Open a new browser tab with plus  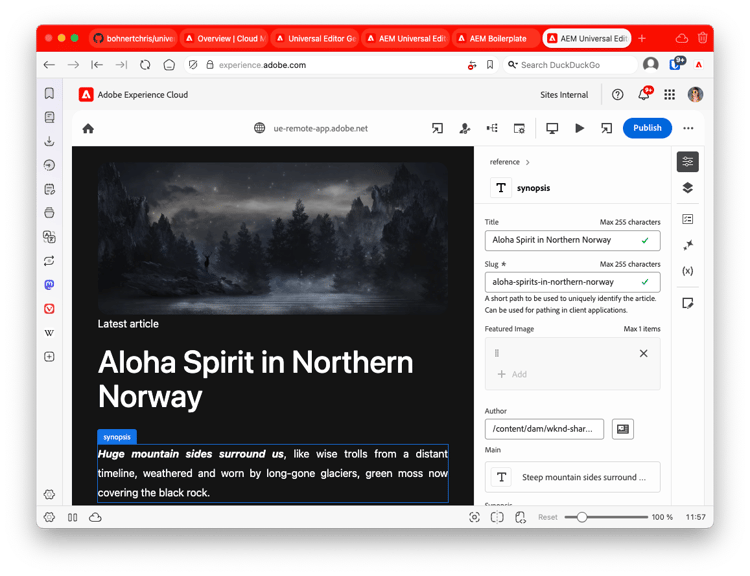coord(642,38)
